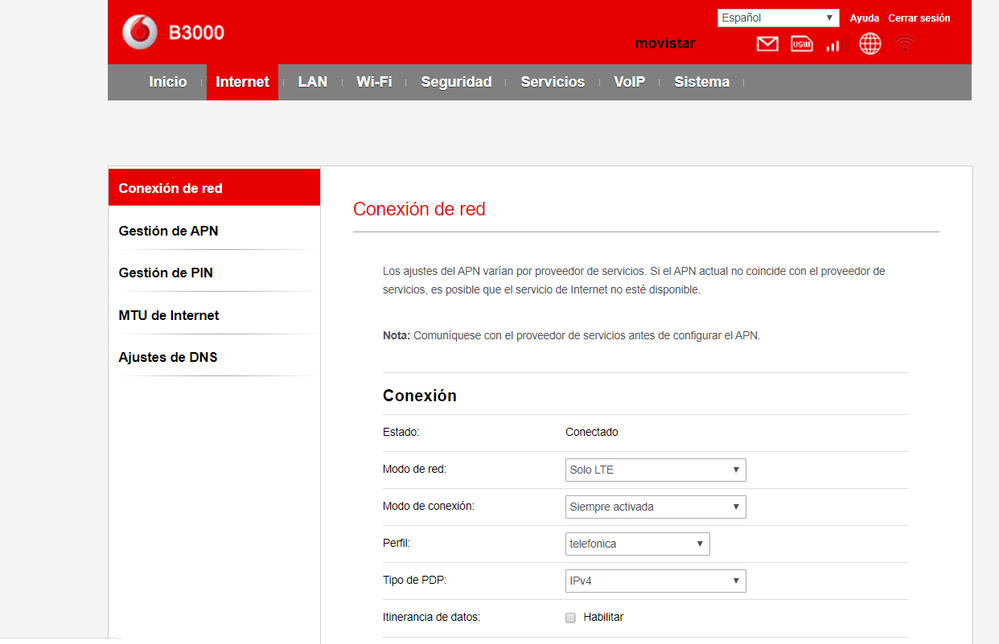Open the SMS messages envelope icon
Image resolution: width=999 pixels, height=644 pixels.
(x=767, y=44)
